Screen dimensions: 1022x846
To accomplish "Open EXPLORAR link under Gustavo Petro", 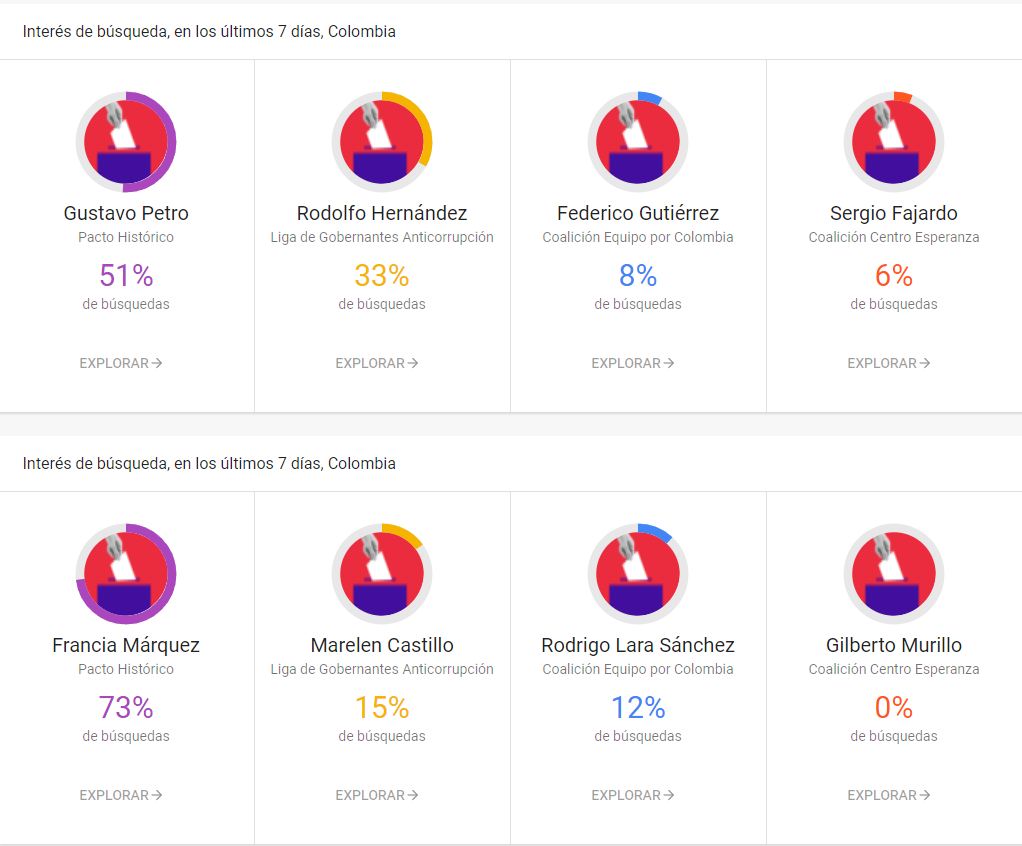I will pos(121,363).
